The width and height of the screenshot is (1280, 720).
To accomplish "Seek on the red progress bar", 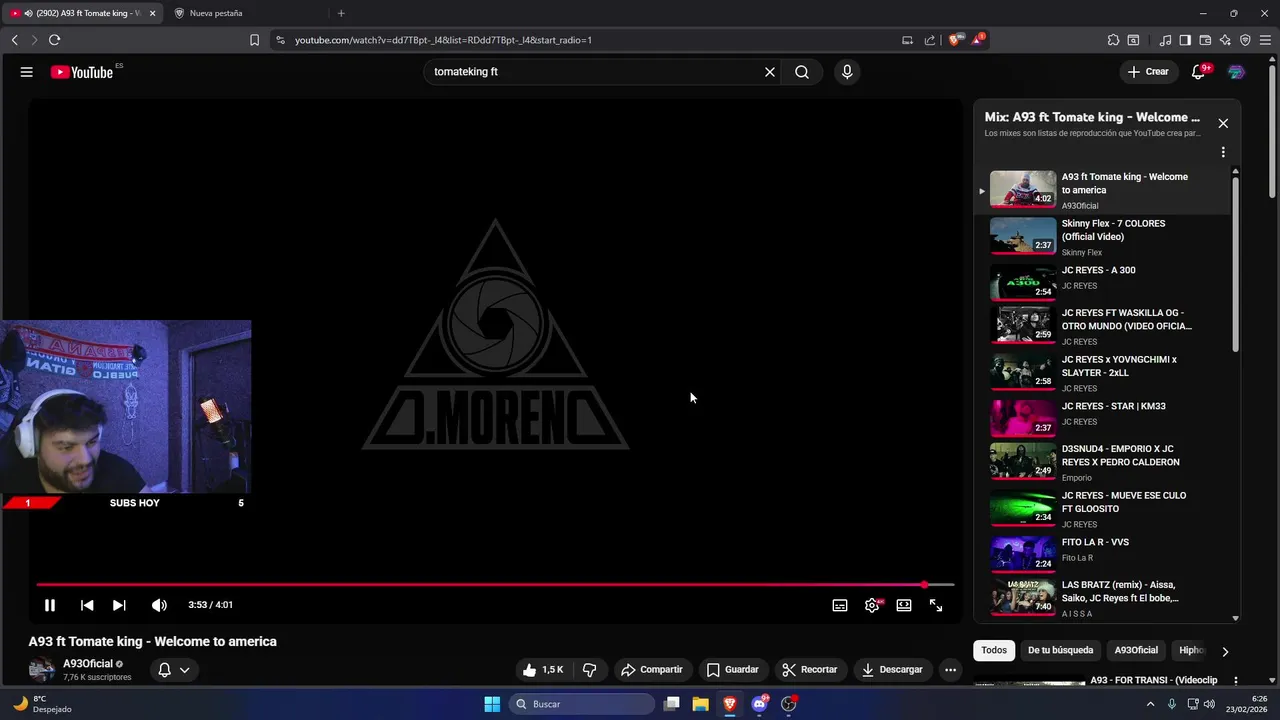I will (x=495, y=585).
